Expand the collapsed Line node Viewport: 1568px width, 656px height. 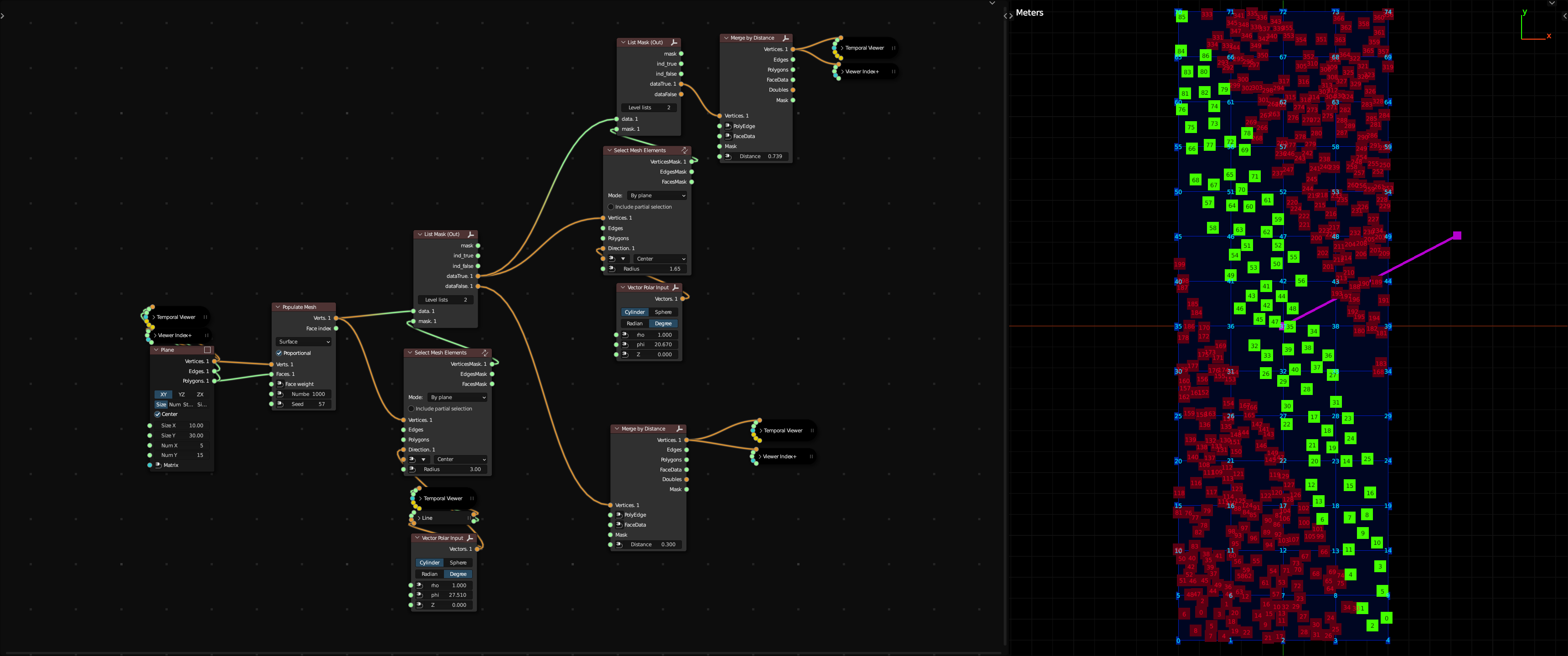(x=420, y=518)
